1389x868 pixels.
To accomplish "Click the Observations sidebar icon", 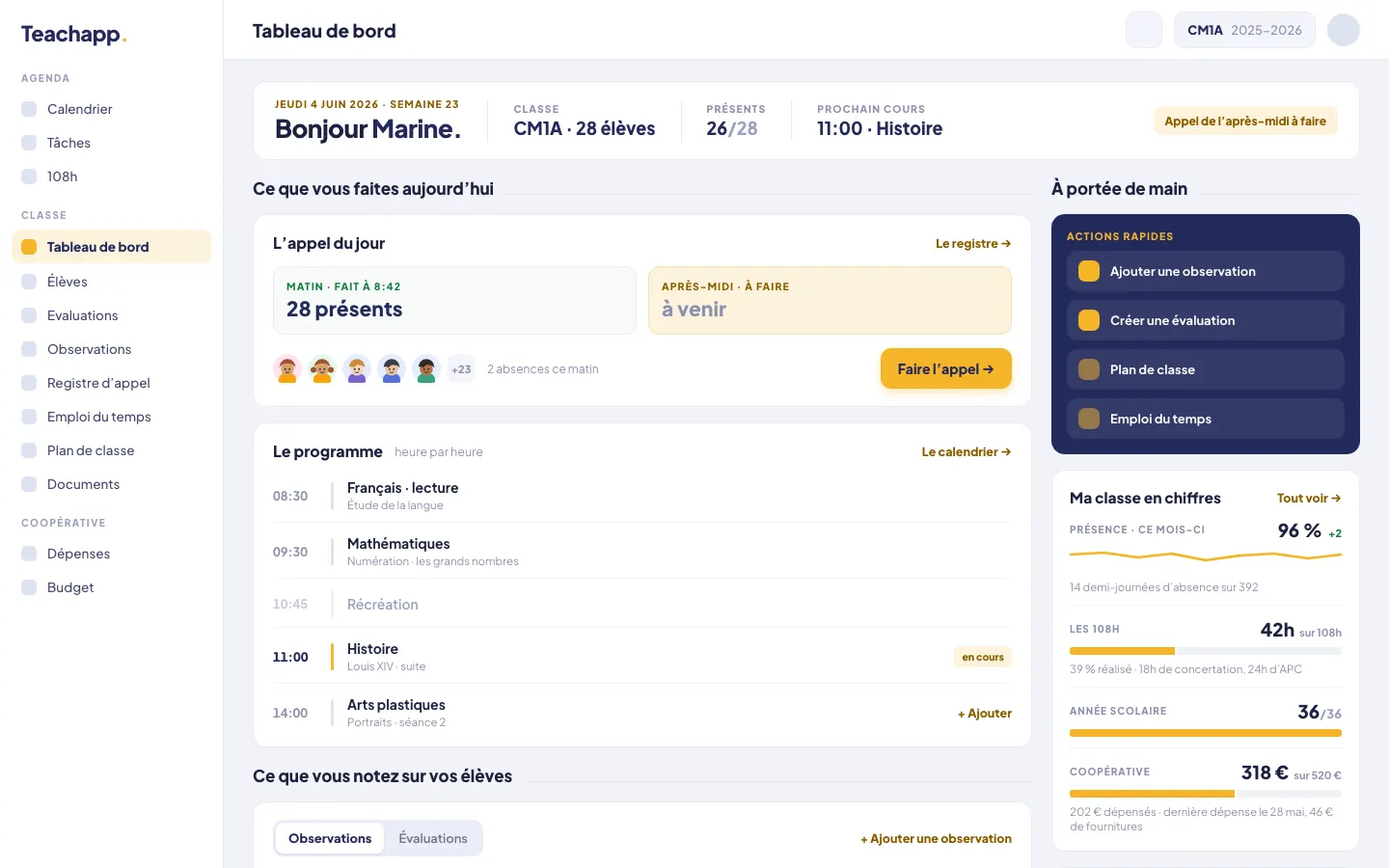I will pos(29,349).
